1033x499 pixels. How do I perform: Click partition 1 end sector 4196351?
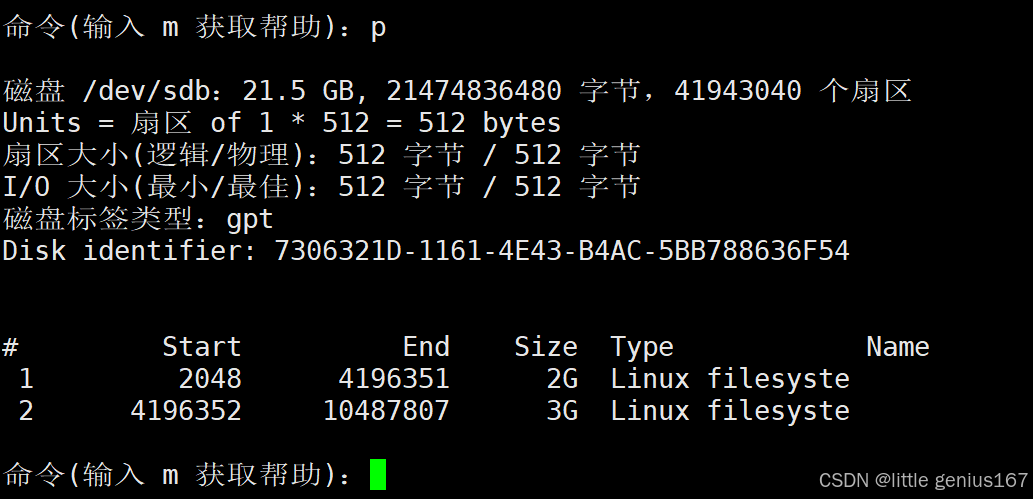point(394,378)
